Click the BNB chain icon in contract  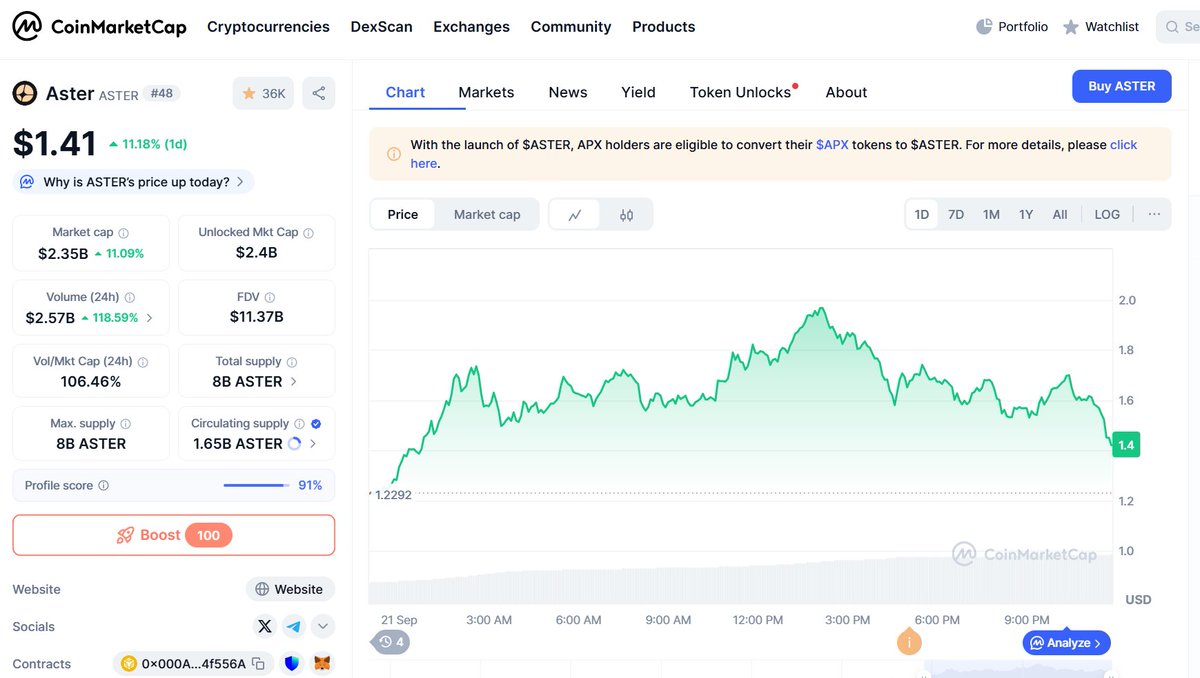129,663
